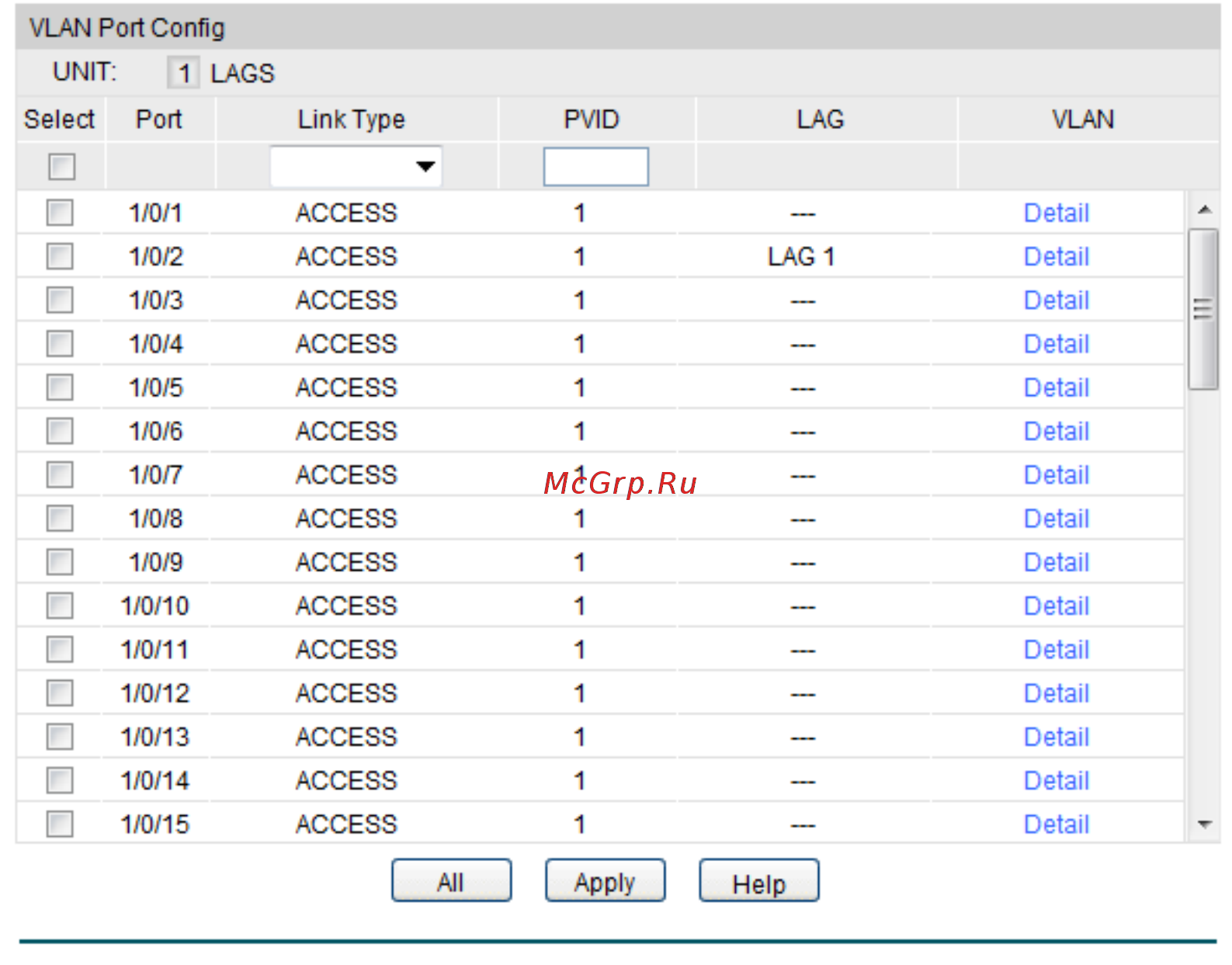Image resolution: width=1232 pixels, height=965 pixels.
Task: Click the All button
Action: click(x=451, y=880)
